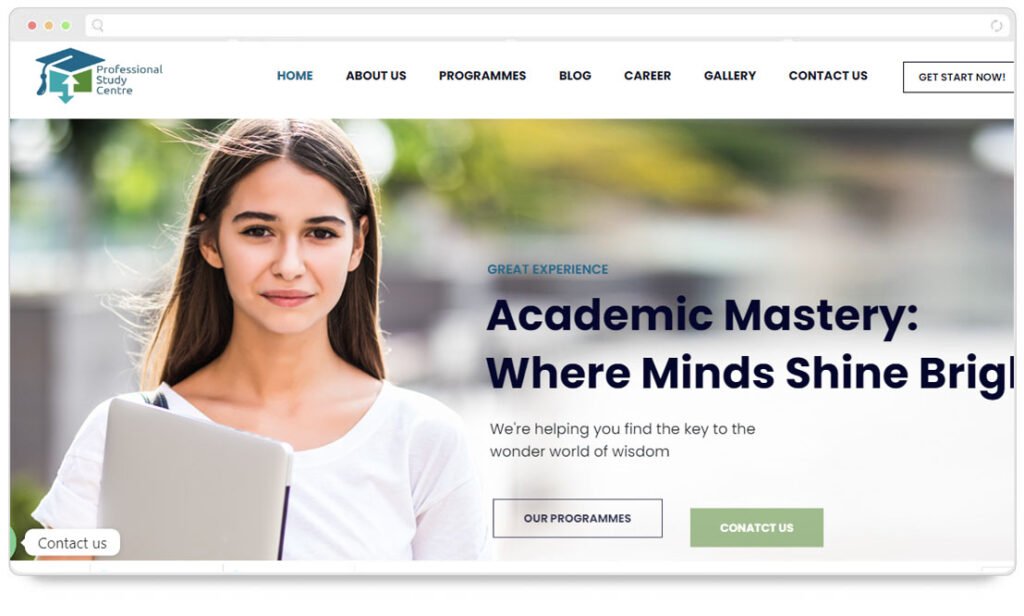Click the reload spinner icon in address bar

(x=996, y=25)
